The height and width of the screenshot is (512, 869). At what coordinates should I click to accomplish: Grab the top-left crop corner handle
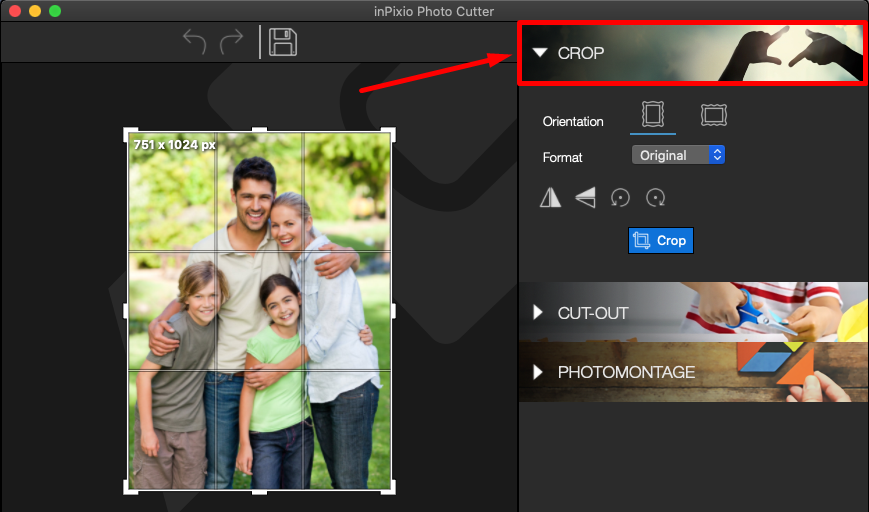130,135
